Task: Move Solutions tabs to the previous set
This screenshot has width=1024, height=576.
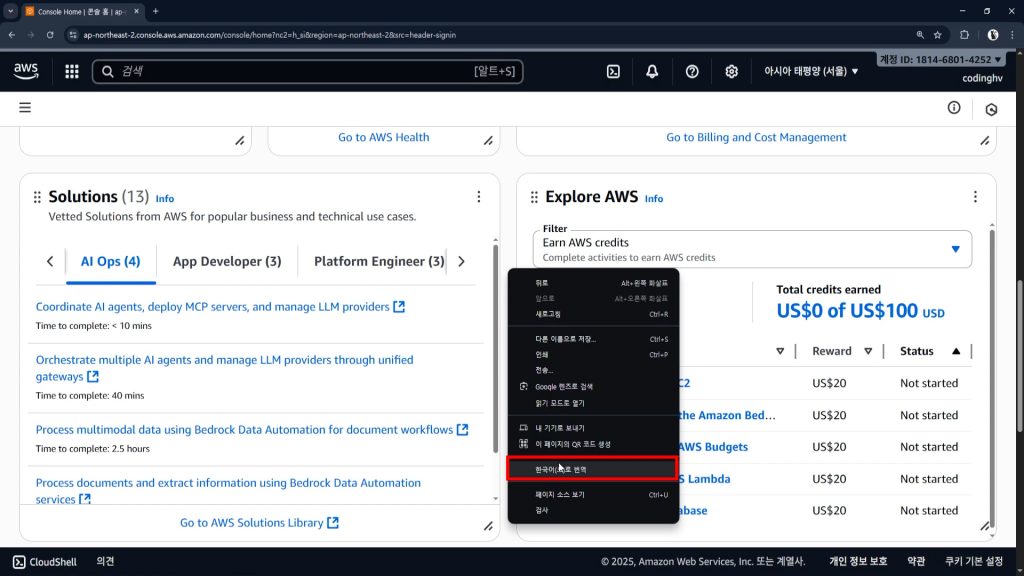Action: 50,261
